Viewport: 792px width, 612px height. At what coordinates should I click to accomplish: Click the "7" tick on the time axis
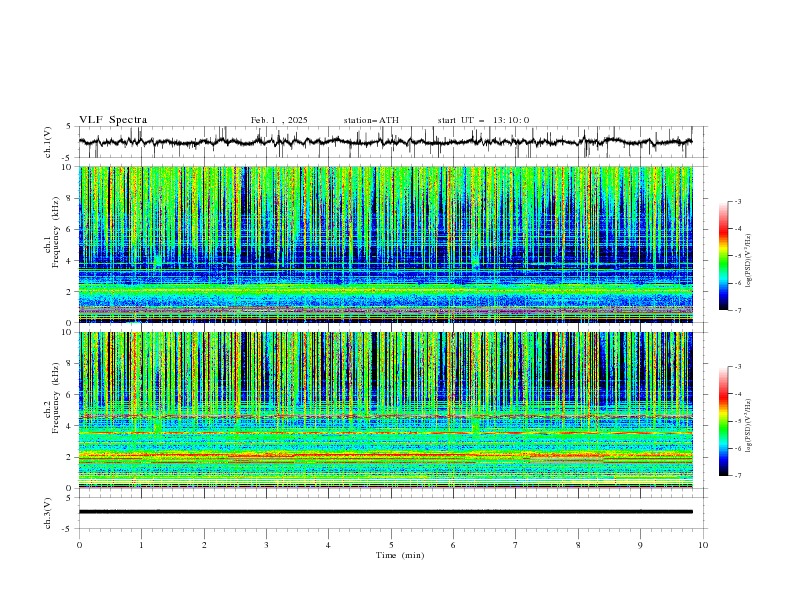coord(516,545)
